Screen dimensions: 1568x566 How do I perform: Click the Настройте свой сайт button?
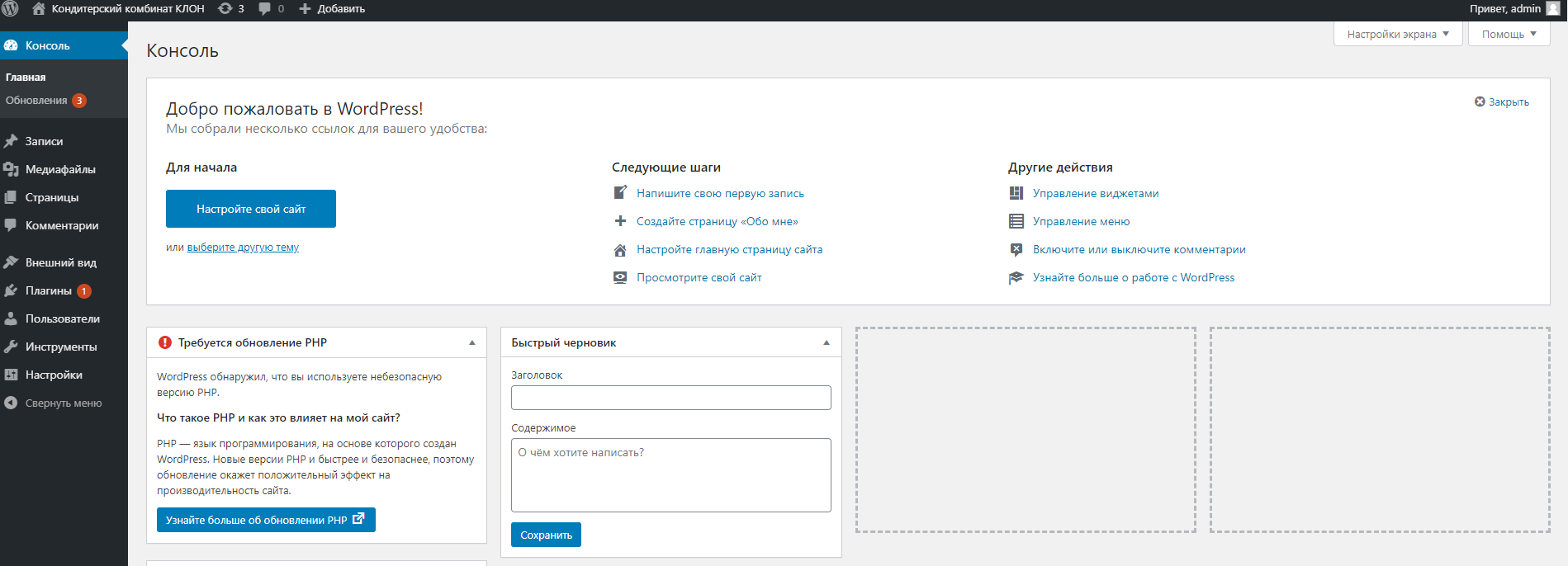pyautogui.click(x=251, y=209)
